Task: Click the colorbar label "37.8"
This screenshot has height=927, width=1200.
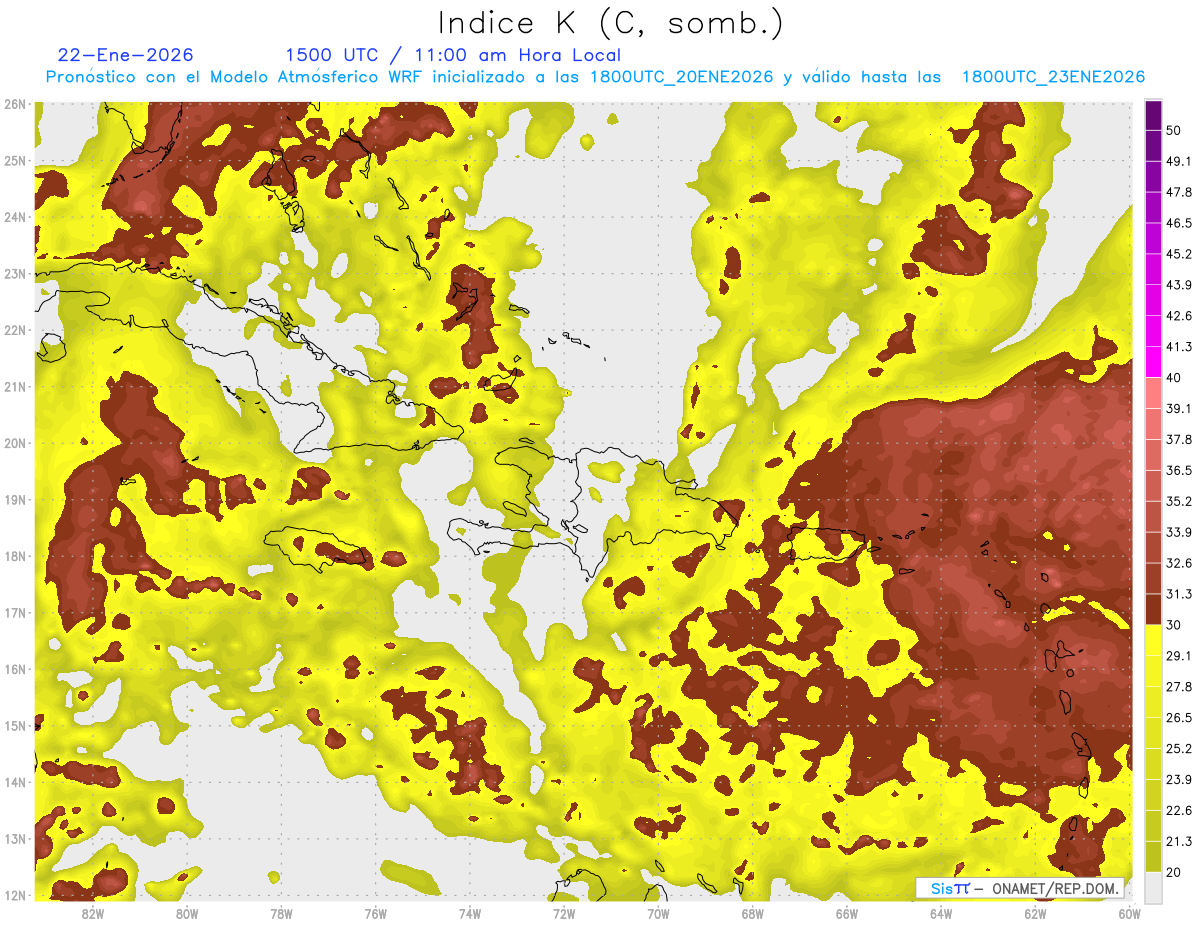Action: tap(1178, 439)
